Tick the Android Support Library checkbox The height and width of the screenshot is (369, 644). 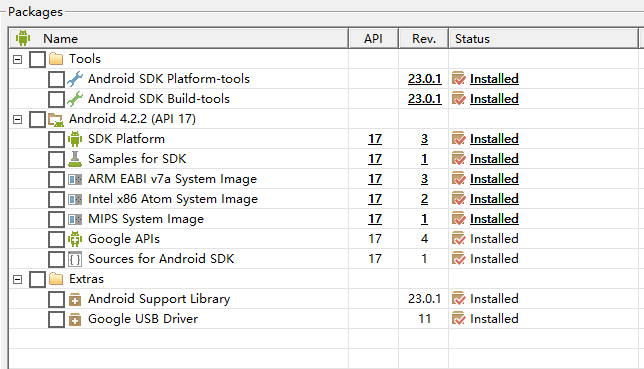coord(56,300)
